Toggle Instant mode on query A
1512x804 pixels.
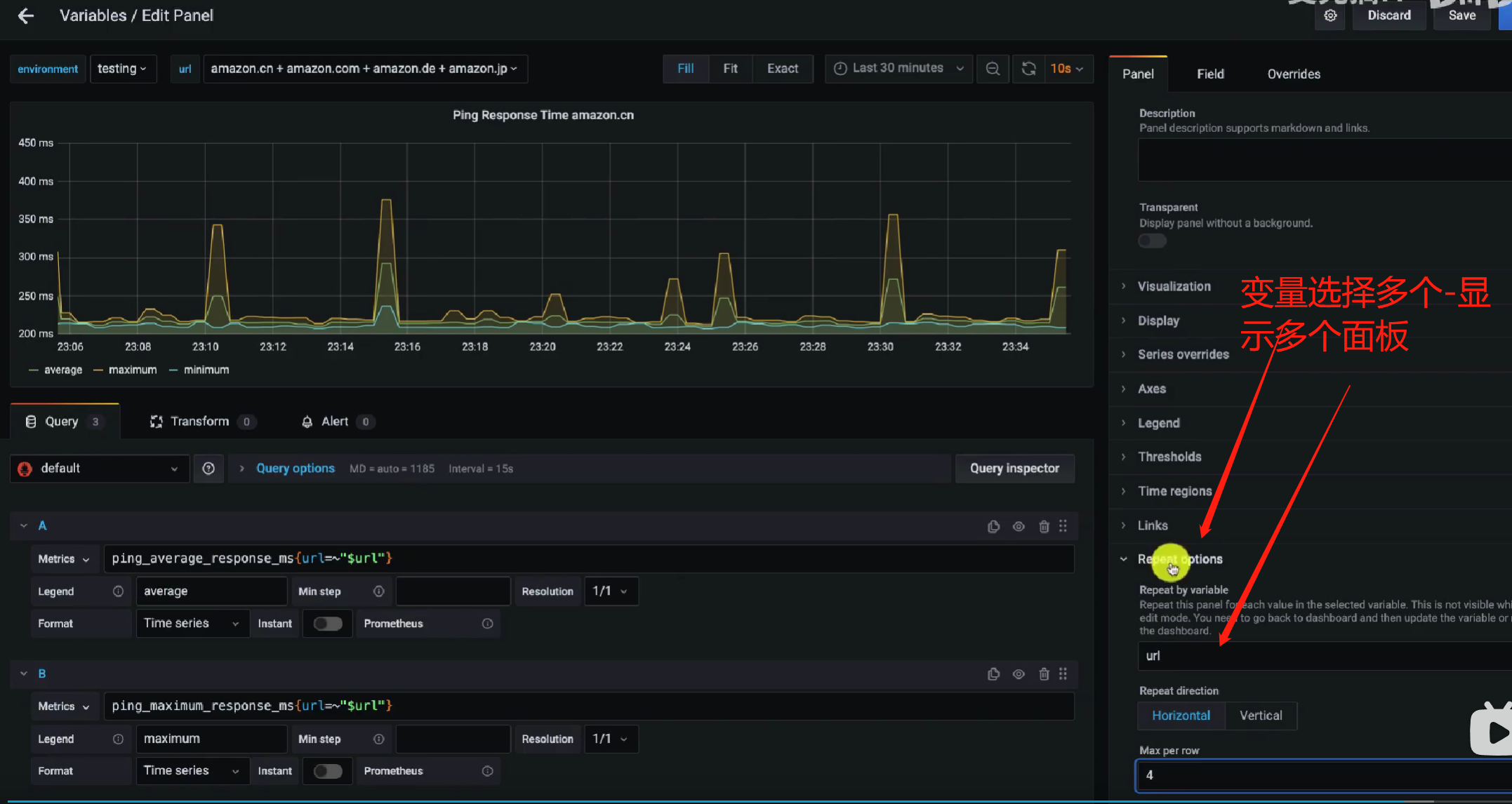pyautogui.click(x=327, y=623)
